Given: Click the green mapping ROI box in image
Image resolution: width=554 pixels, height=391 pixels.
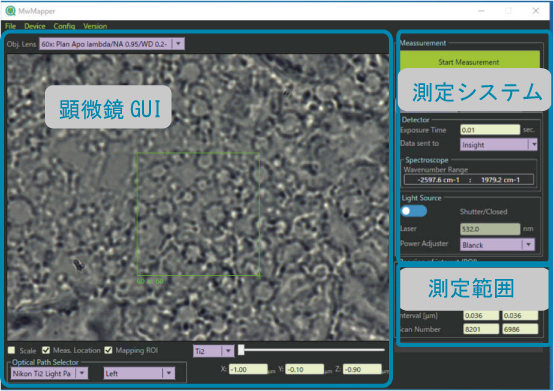Looking at the screenshot, I should tap(198, 214).
